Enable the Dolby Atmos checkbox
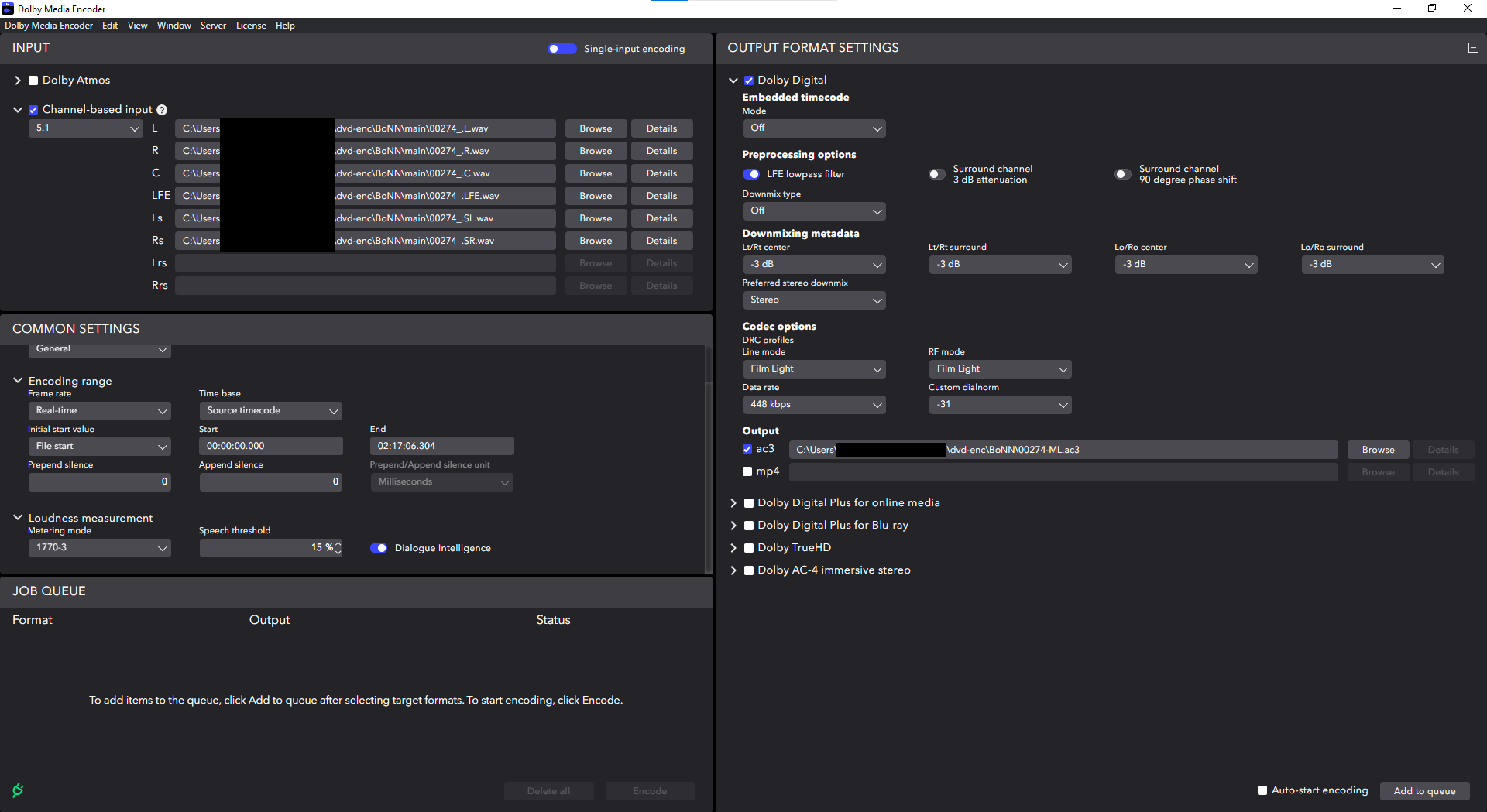Screen dimensions: 1487x812 [x=33, y=81]
